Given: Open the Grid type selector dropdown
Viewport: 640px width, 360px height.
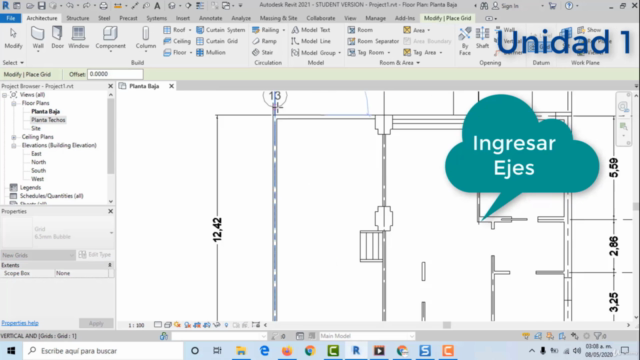Looking at the screenshot, I should pos(111,233).
